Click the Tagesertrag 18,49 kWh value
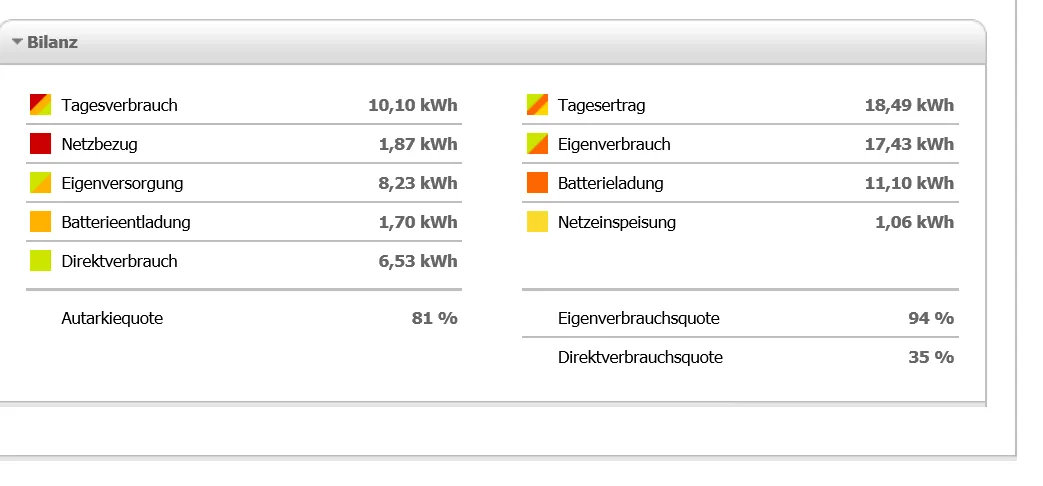 [x=909, y=105]
